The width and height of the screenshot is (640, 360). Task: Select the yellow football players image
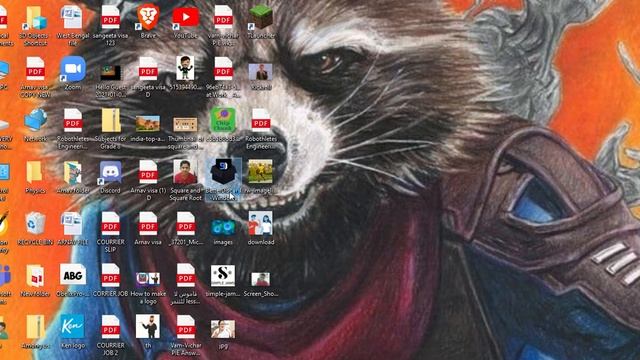pos(260,172)
